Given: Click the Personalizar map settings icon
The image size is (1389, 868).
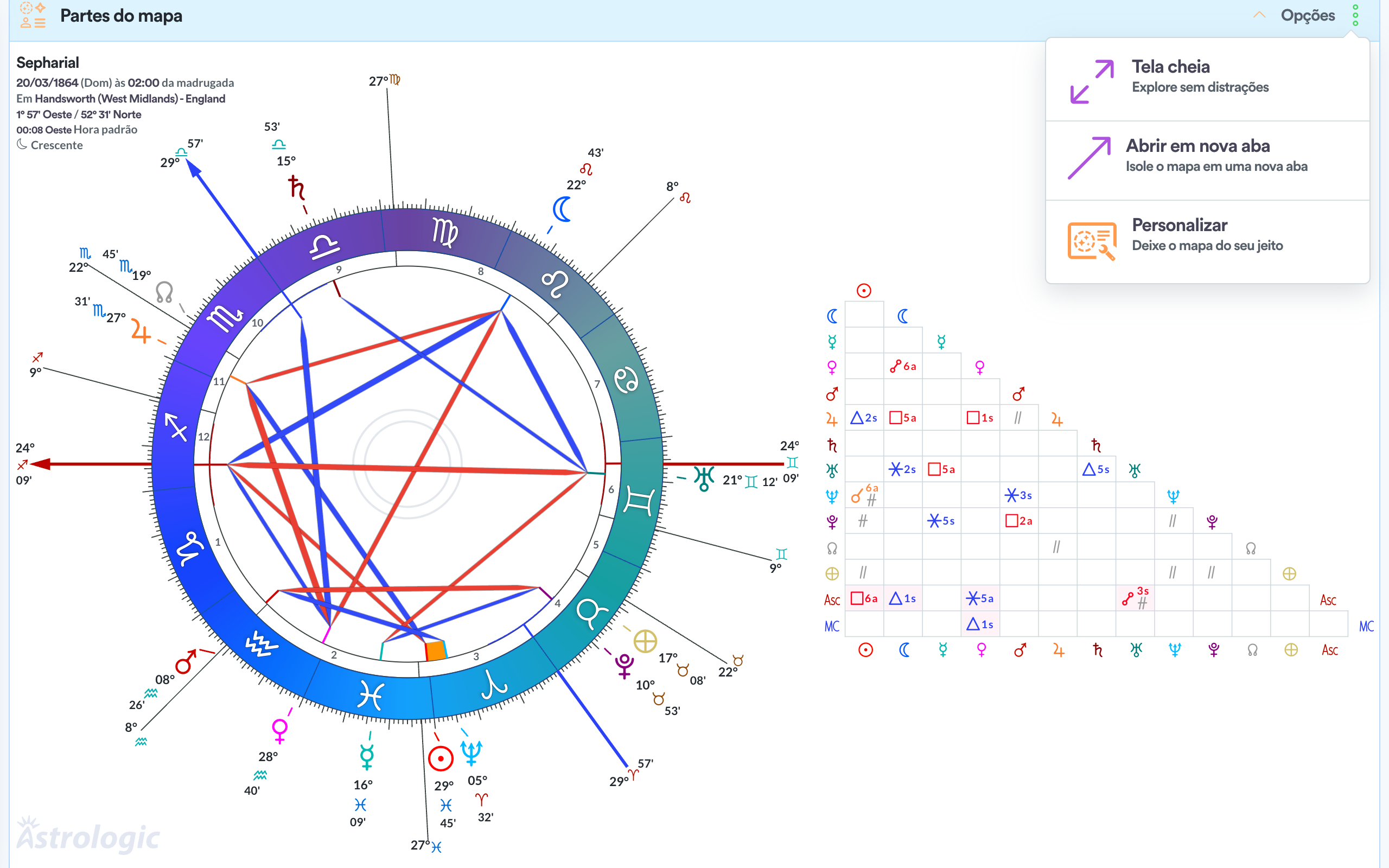Looking at the screenshot, I should (1091, 240).
